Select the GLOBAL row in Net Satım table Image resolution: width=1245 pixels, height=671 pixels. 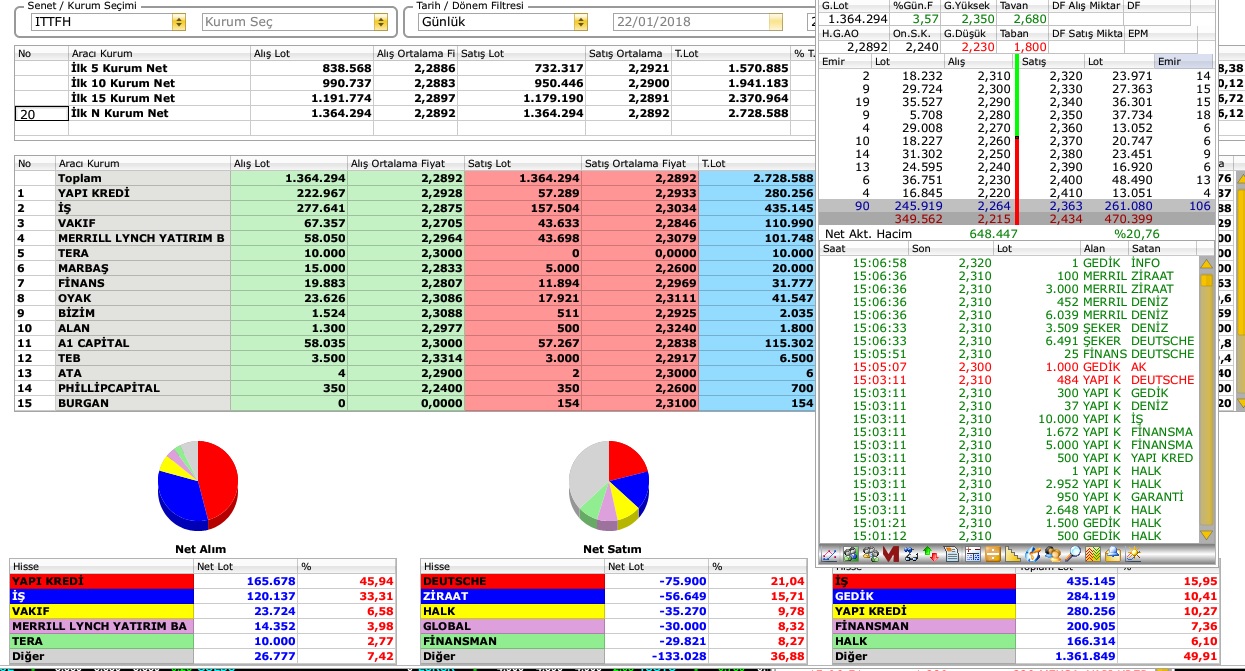click(x=614, y=626)
